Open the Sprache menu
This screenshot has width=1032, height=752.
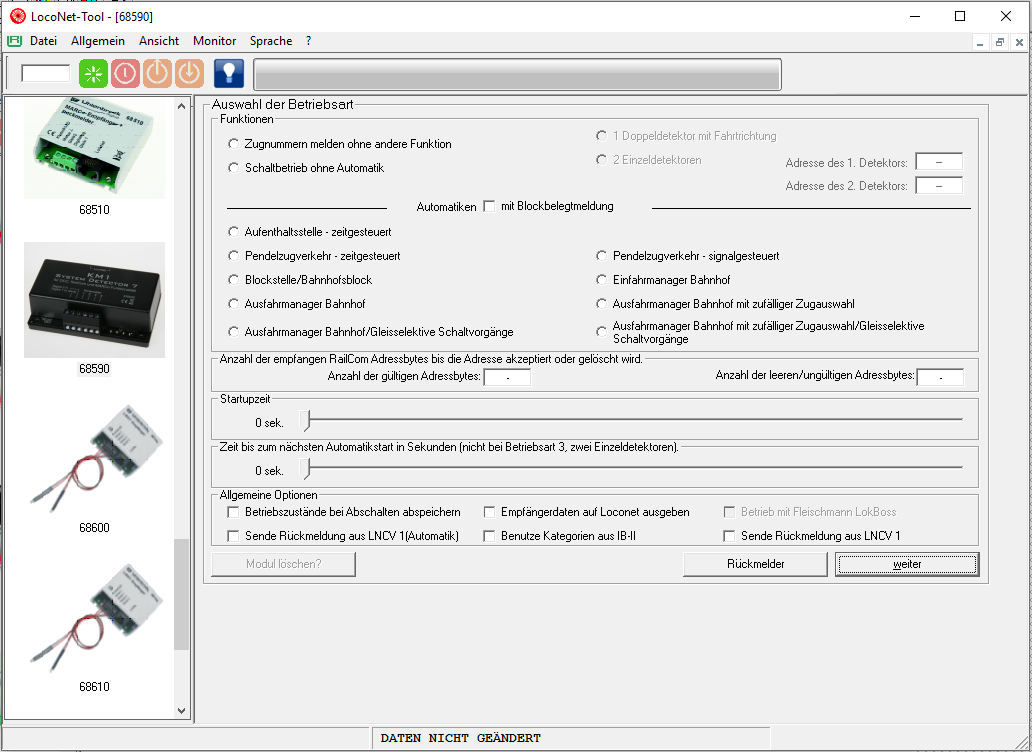point(271,41)
